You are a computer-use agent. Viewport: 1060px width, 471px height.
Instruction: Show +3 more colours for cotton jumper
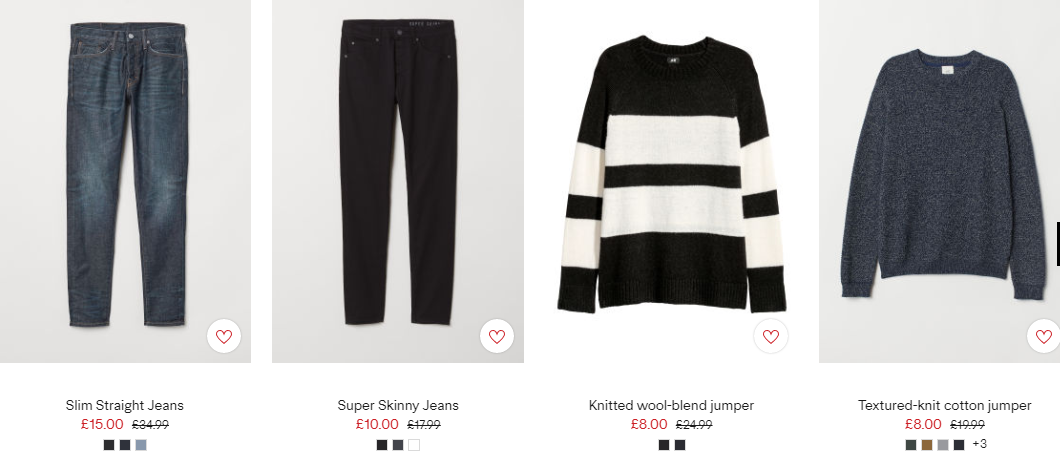click(980, 444)
